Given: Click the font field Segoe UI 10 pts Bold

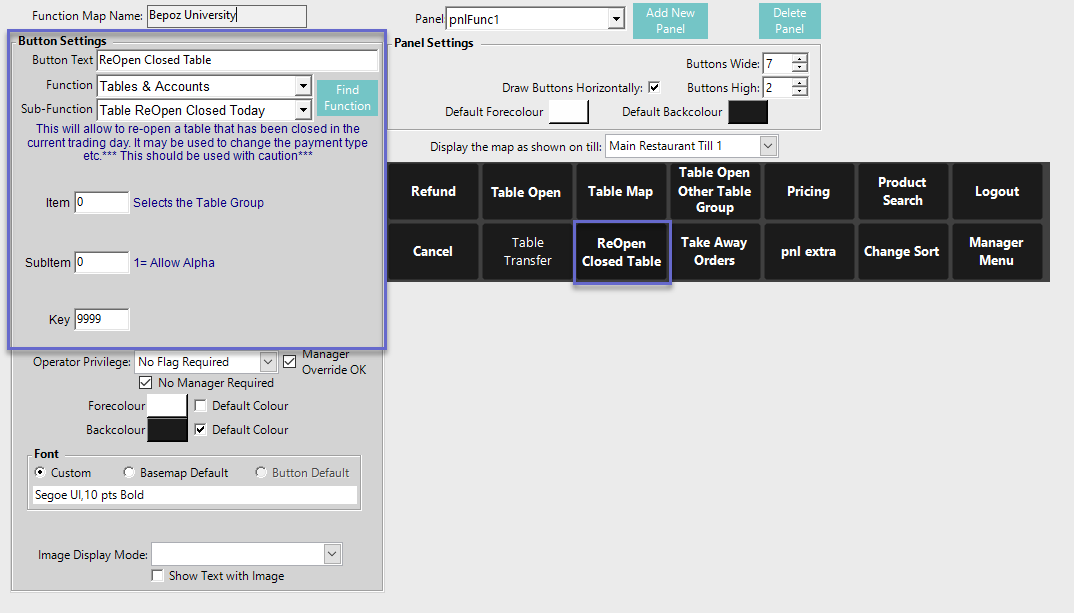Looking at the screenshot, I should click(195, 495).
